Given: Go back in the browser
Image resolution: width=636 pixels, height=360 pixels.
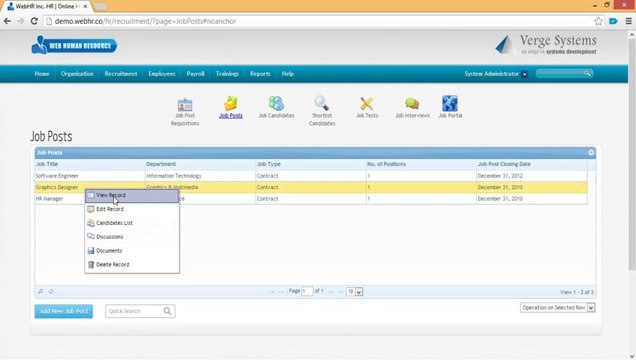Looking at the screenshot, I should [x=7, y=21].
